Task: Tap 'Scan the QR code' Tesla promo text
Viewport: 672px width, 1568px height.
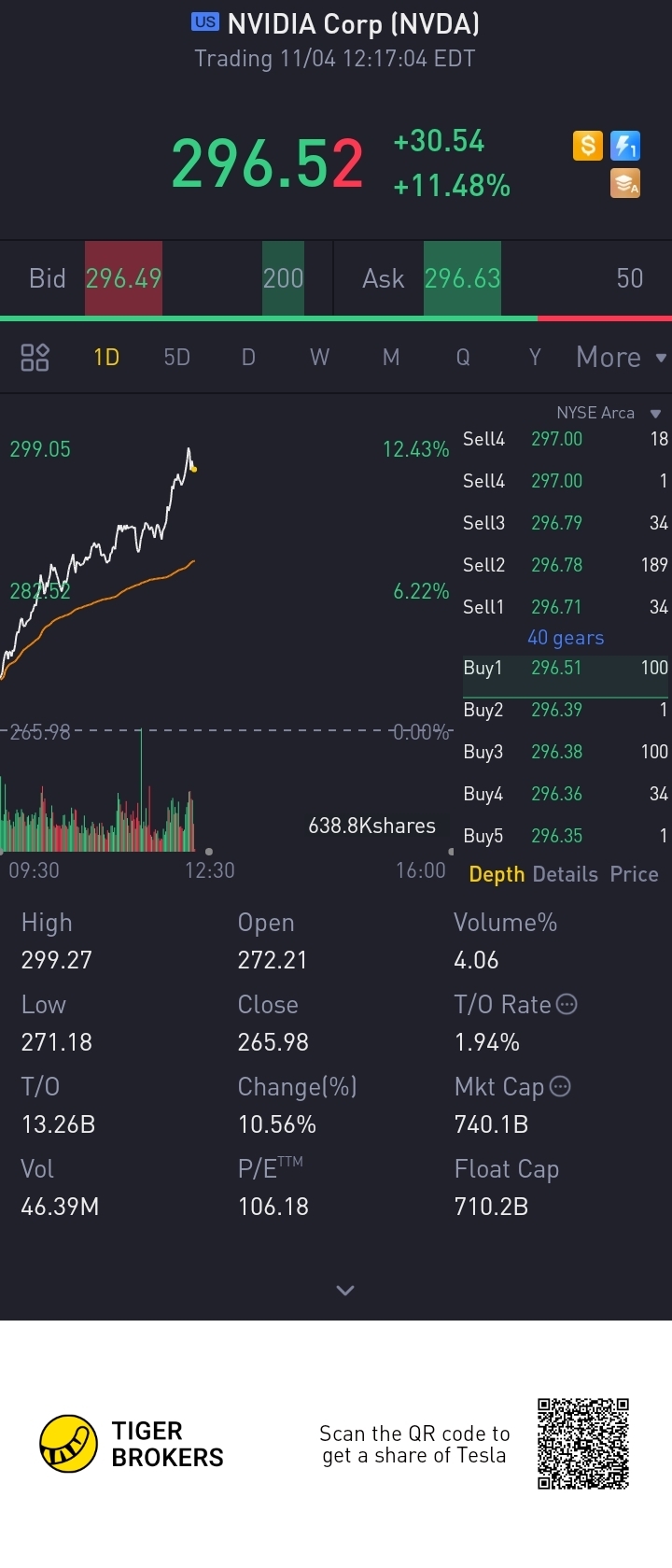Action: tap(414, 1445)
